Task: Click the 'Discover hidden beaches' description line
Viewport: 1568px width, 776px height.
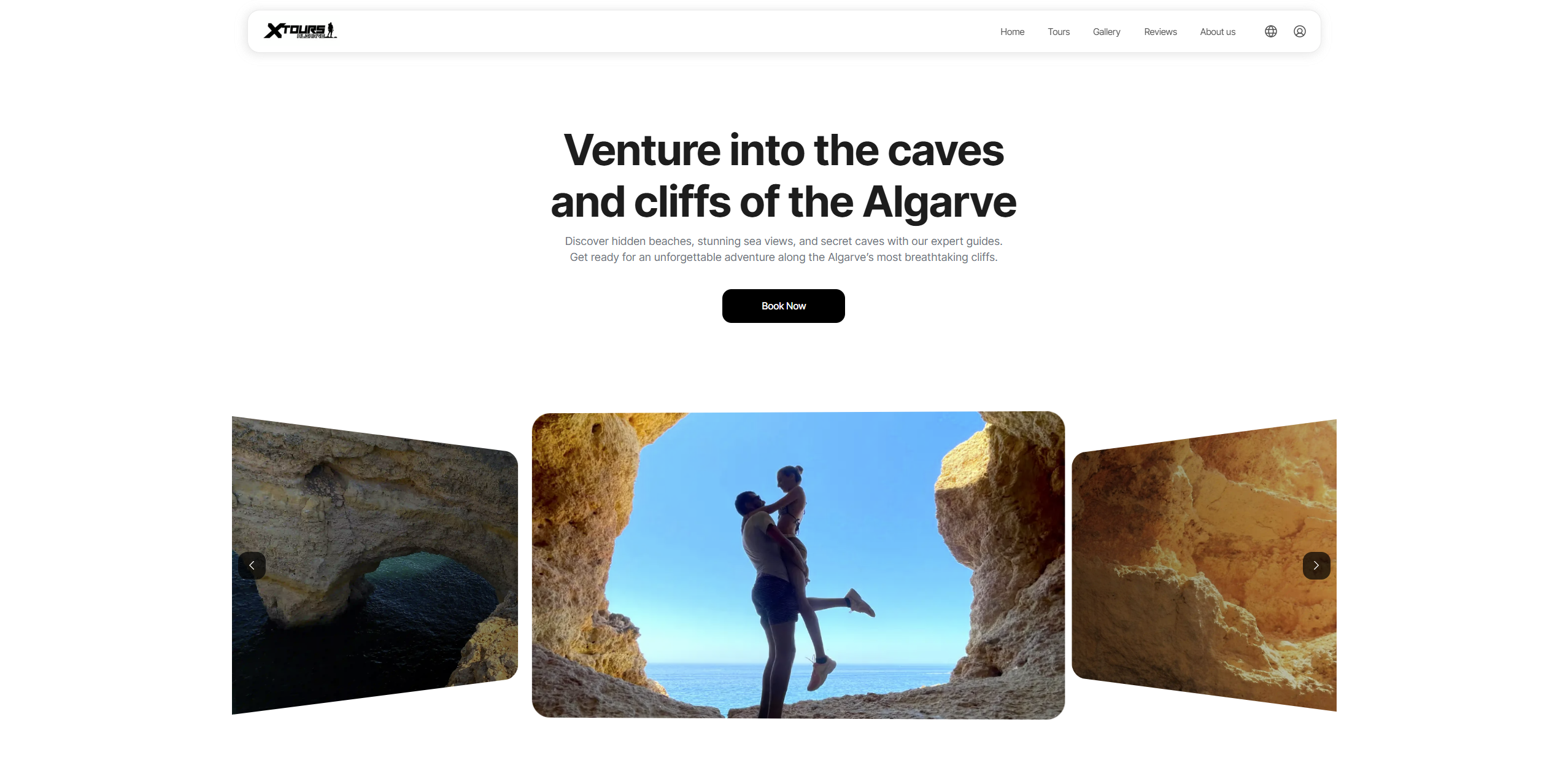Action: point(783,241)
